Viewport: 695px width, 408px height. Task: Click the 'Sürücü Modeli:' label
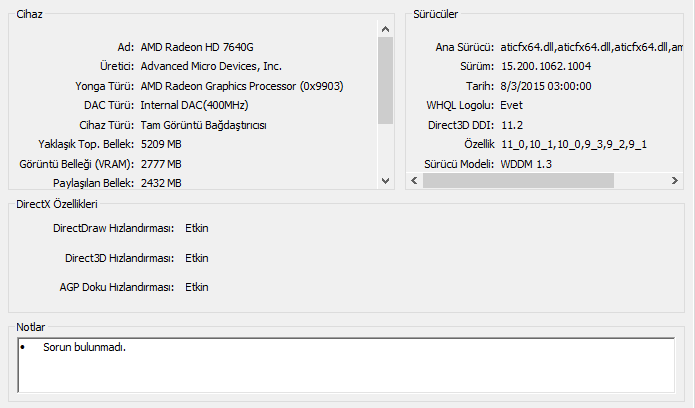pos(459,164)
